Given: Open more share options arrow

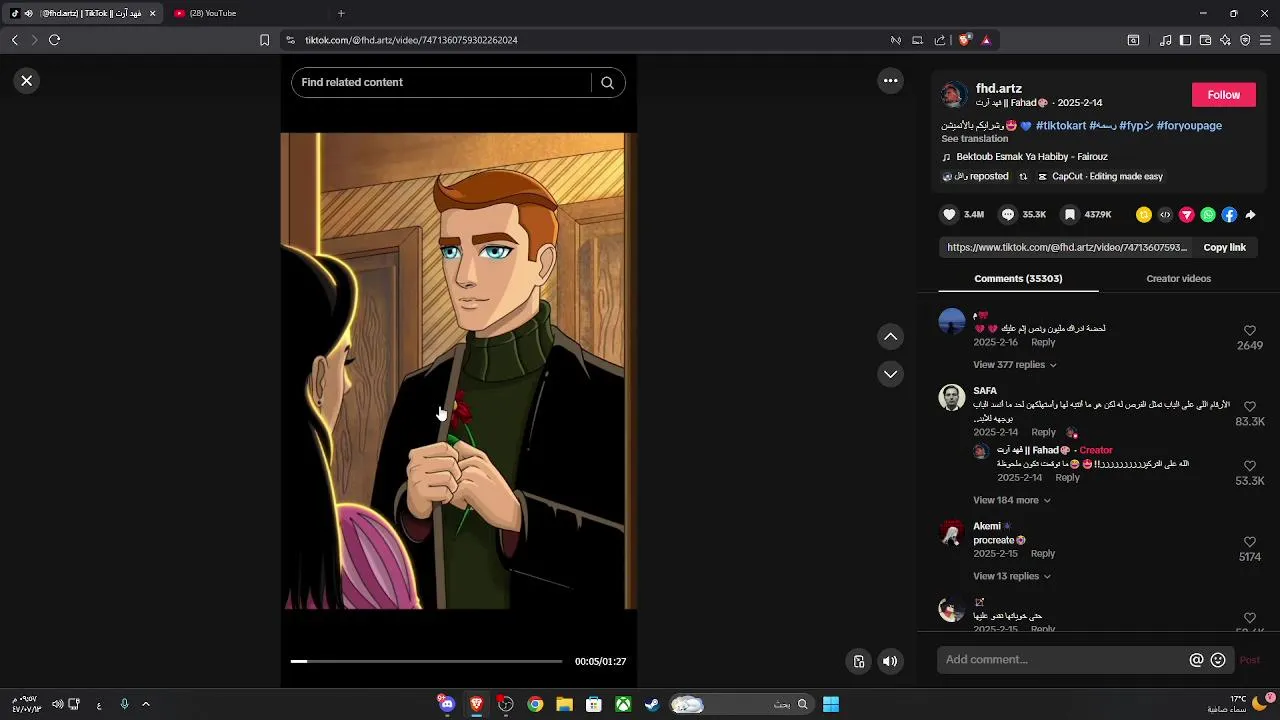Looking at the screenshot, I should 1250,215.
